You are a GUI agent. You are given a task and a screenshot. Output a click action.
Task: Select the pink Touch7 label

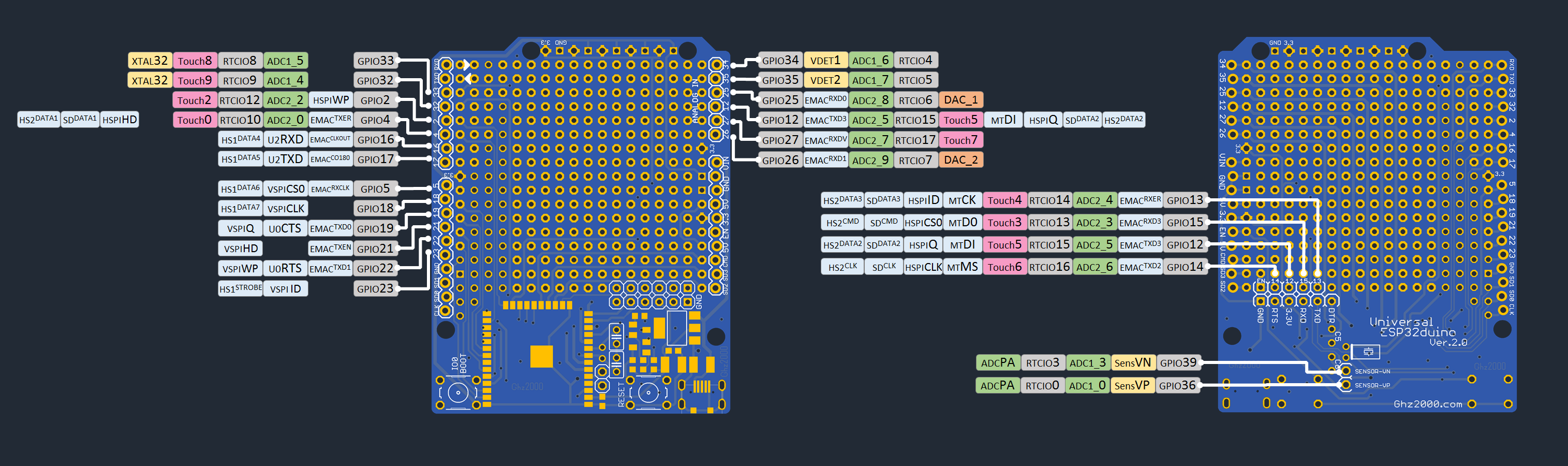click(x=960, y=140)
